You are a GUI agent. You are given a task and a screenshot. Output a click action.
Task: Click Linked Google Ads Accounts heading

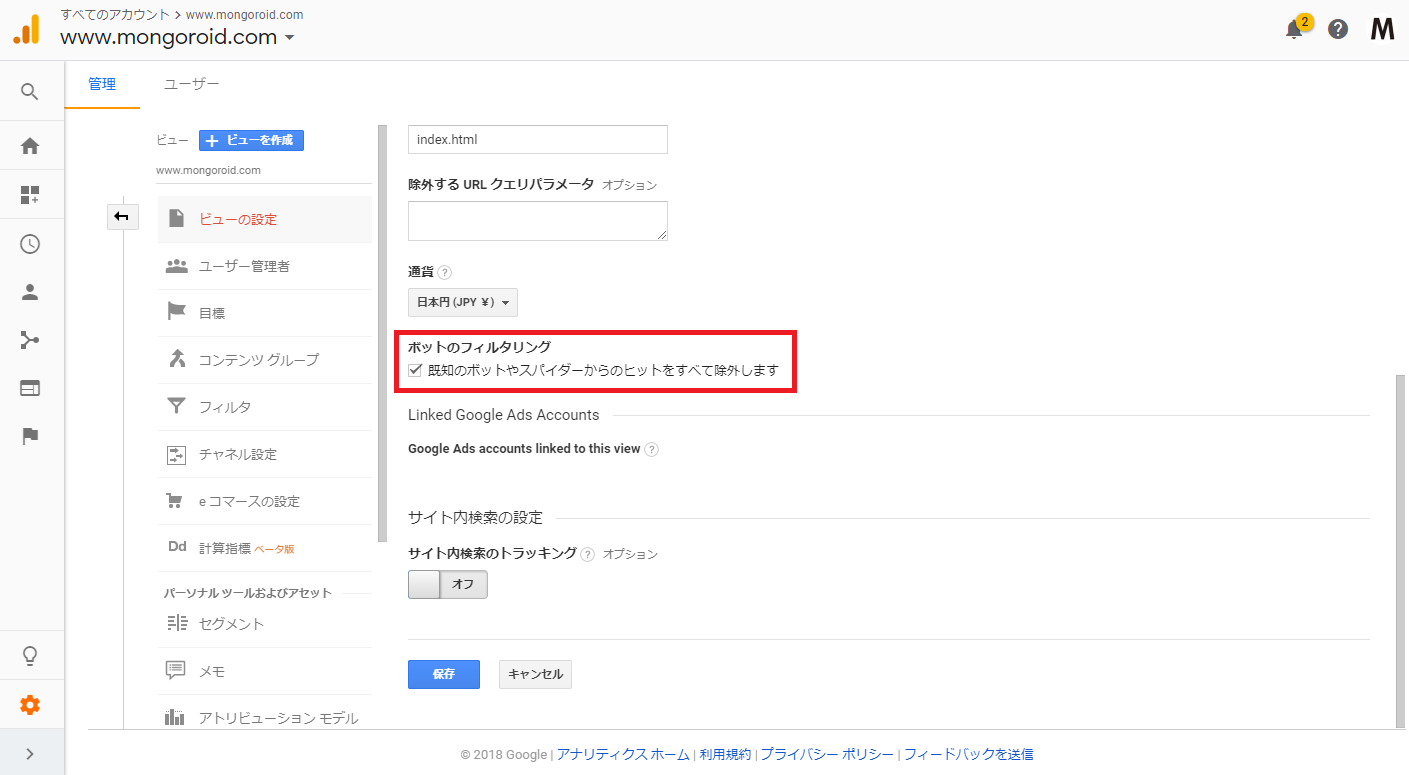pos(504,415)
